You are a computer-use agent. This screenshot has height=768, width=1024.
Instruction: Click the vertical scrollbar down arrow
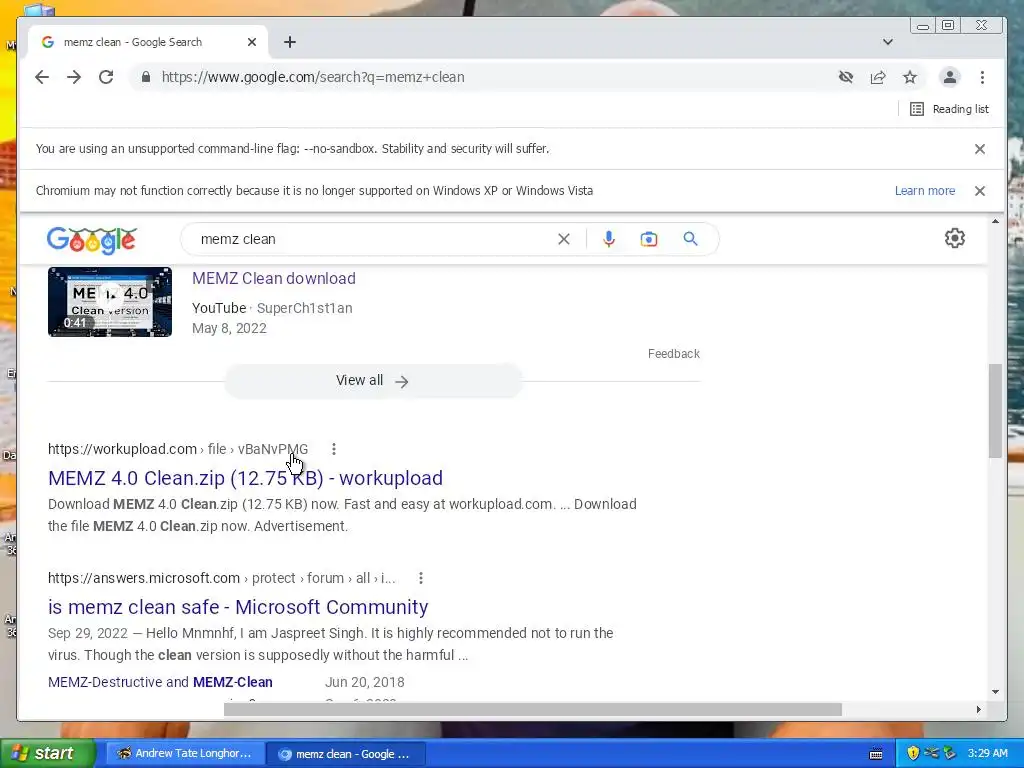point(995,692)
